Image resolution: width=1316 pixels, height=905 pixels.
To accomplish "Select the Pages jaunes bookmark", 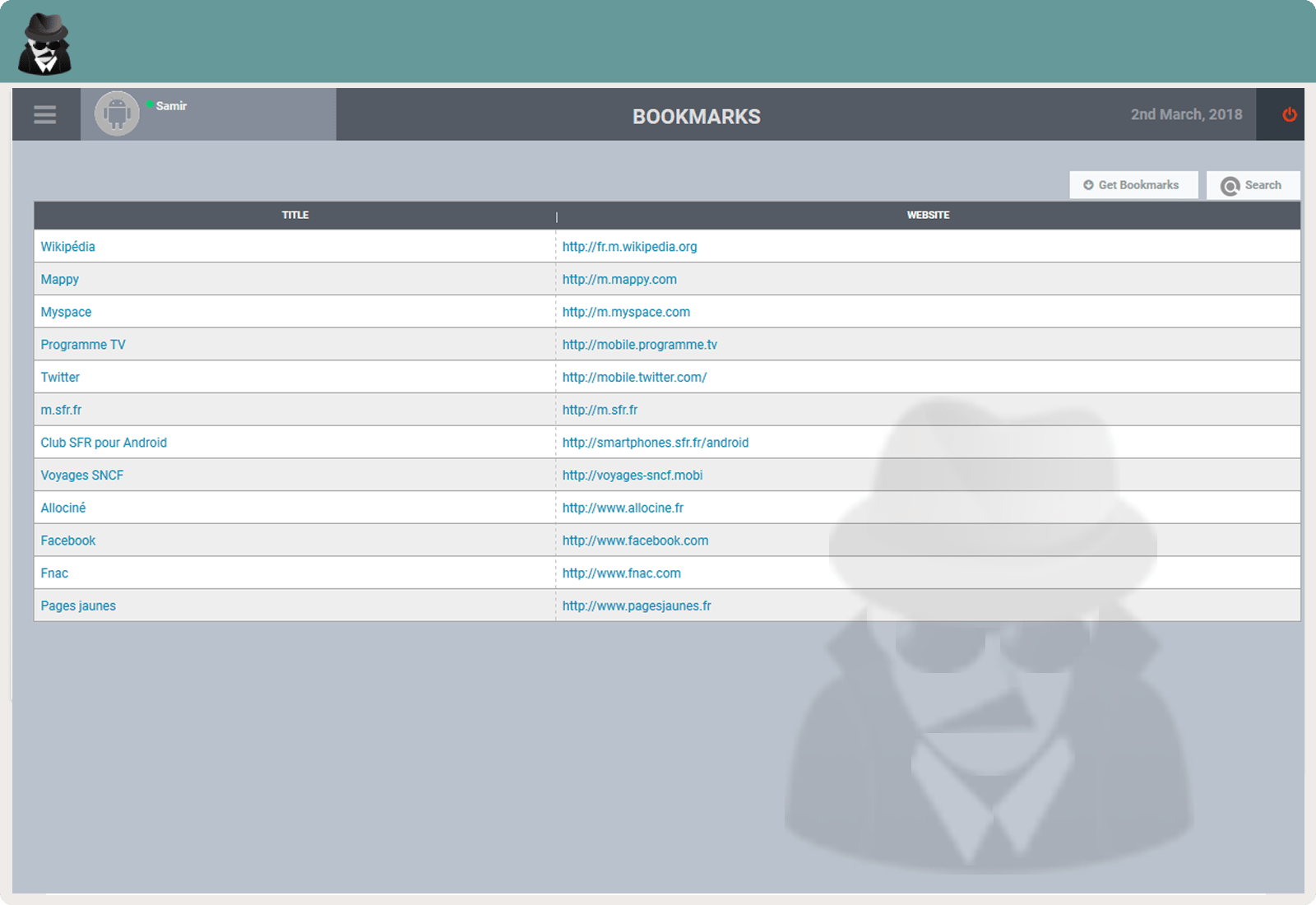I will point(79,606).
